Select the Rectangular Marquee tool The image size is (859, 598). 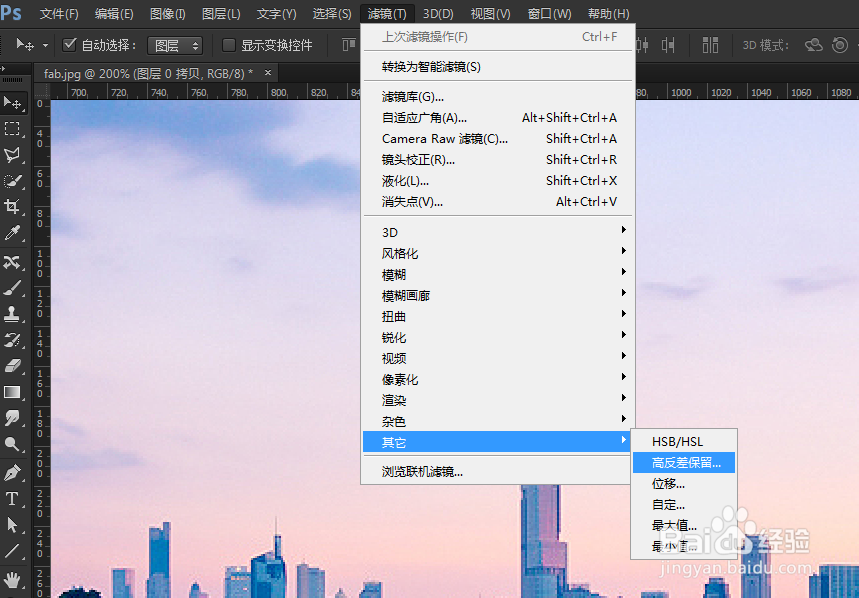point(12,129)
